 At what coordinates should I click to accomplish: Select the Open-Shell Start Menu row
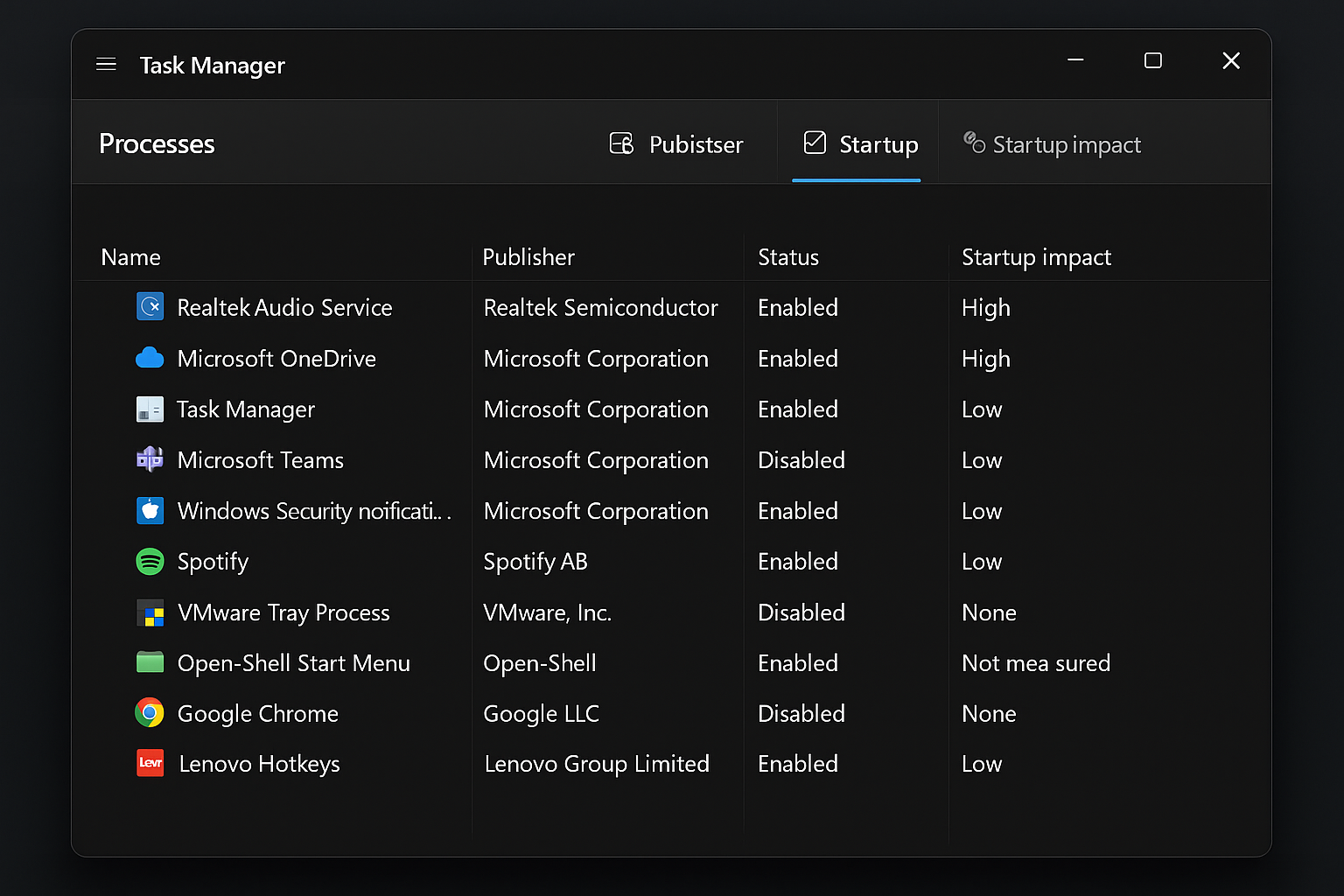point(294,662)
